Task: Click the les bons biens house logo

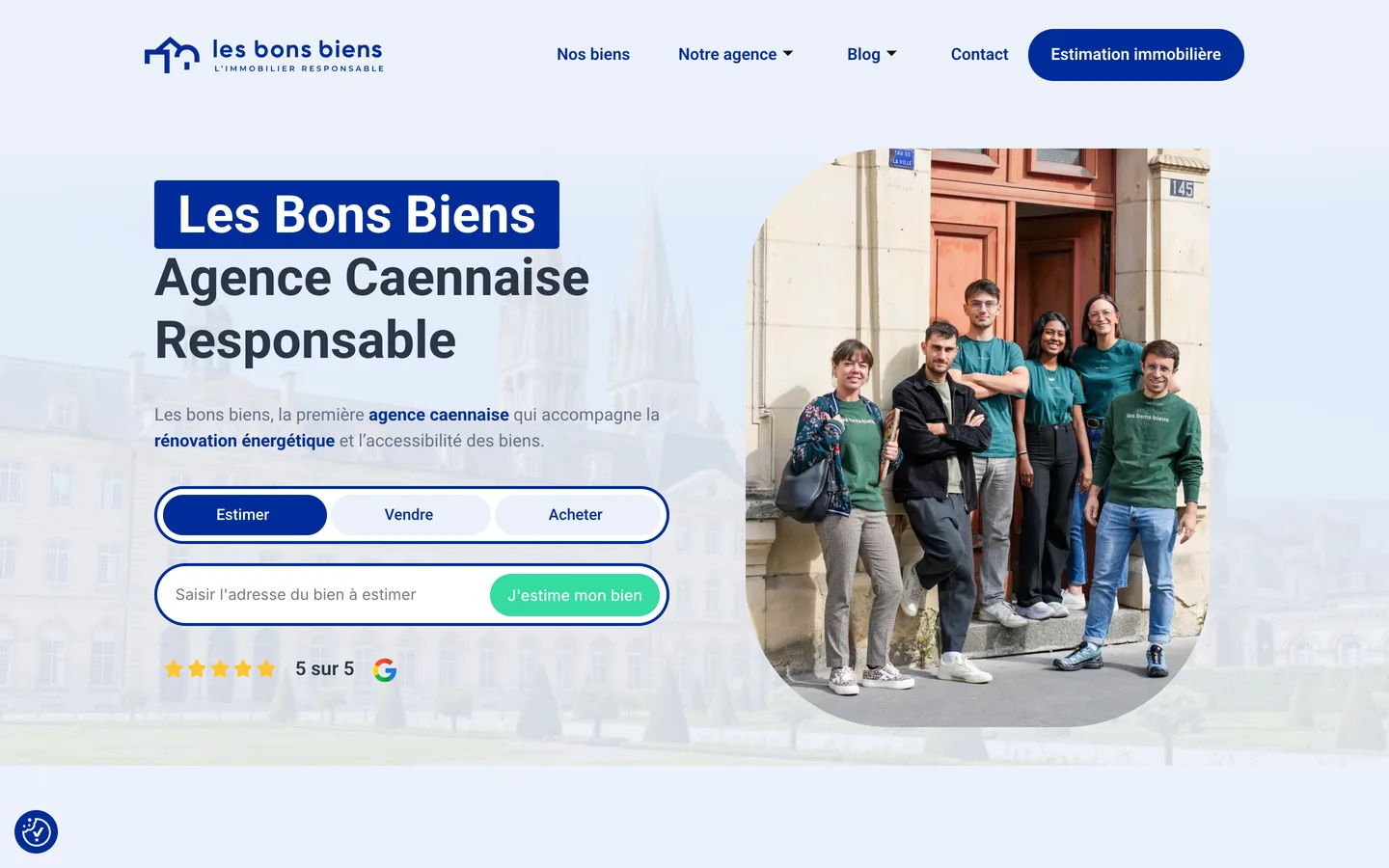Action: point(264,55)
